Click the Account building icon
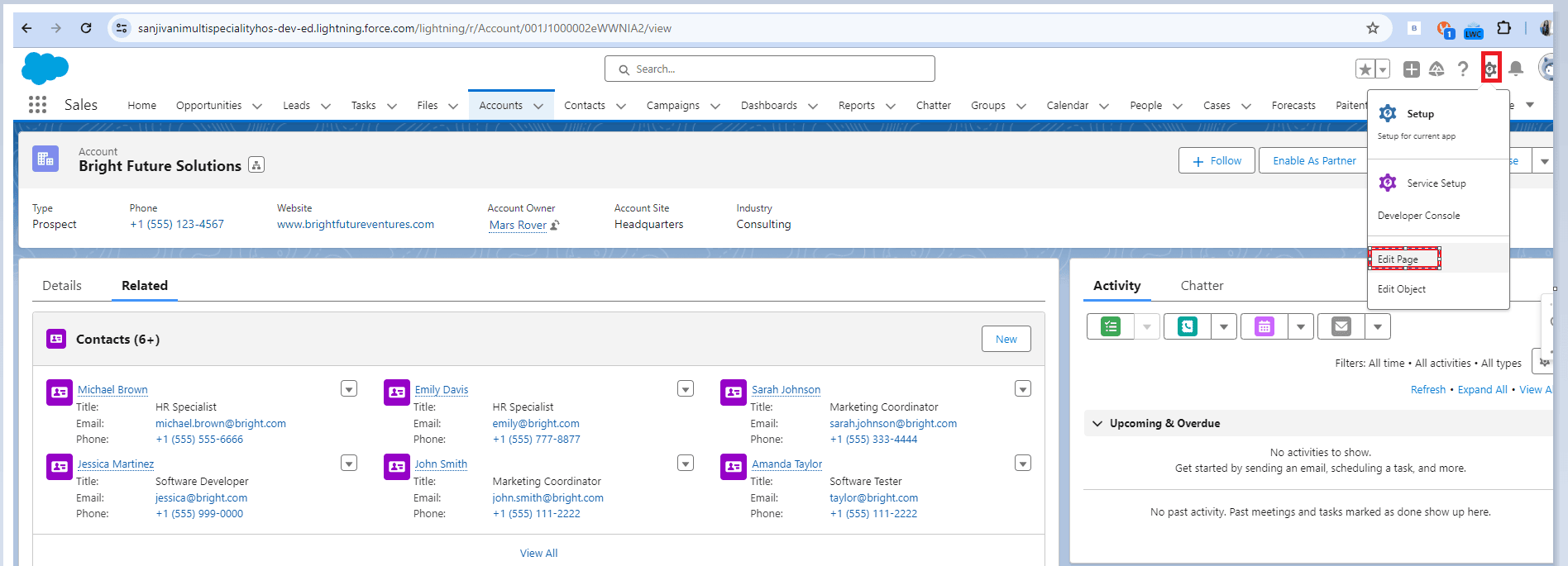Viewport: 1568px width, 566px height. pos(45,159)
